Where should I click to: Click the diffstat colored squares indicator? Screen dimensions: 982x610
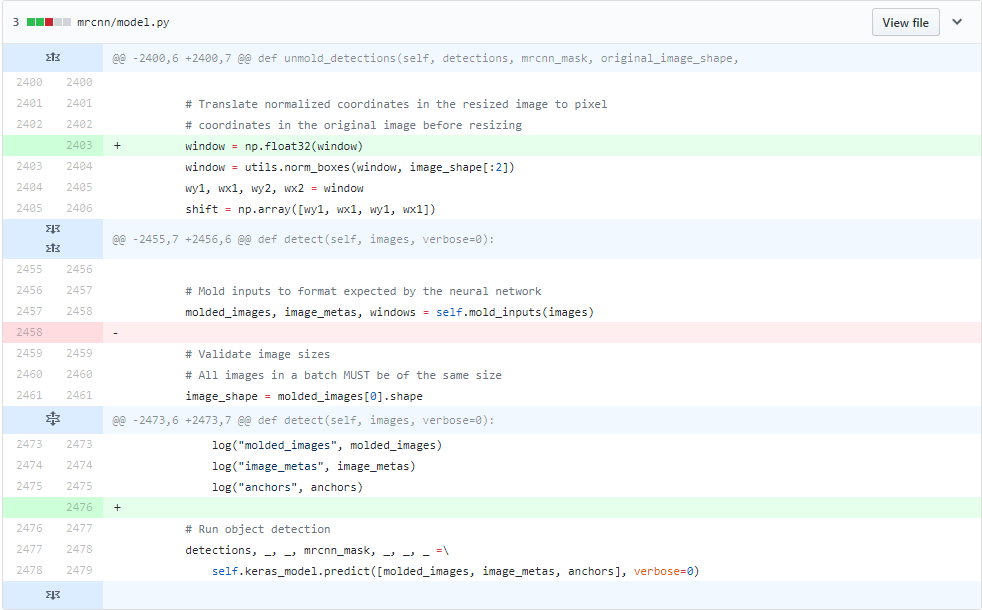[x=49, y=23]
